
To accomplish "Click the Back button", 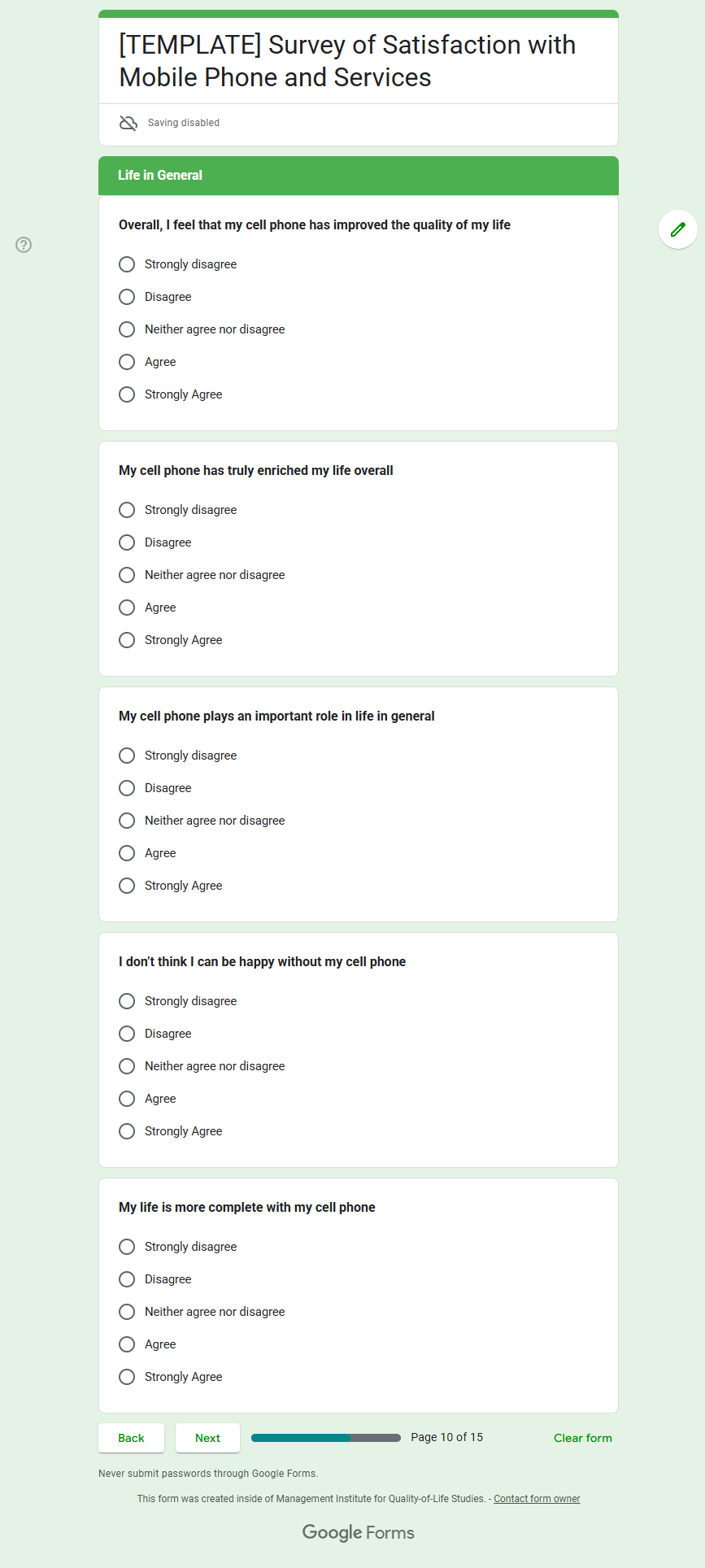I will (x=131, y=1438).
